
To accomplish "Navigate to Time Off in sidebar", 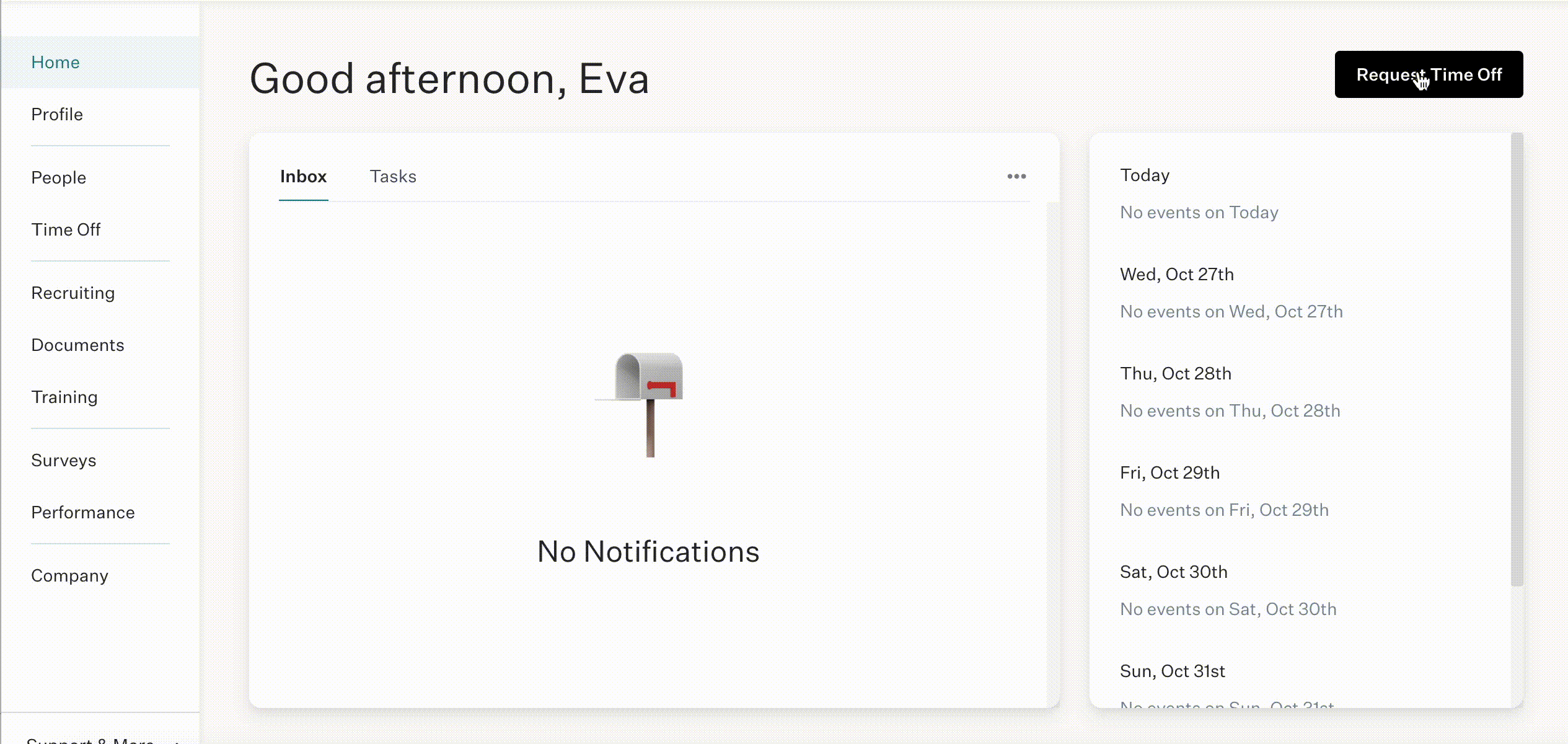I will pos(66,230).
